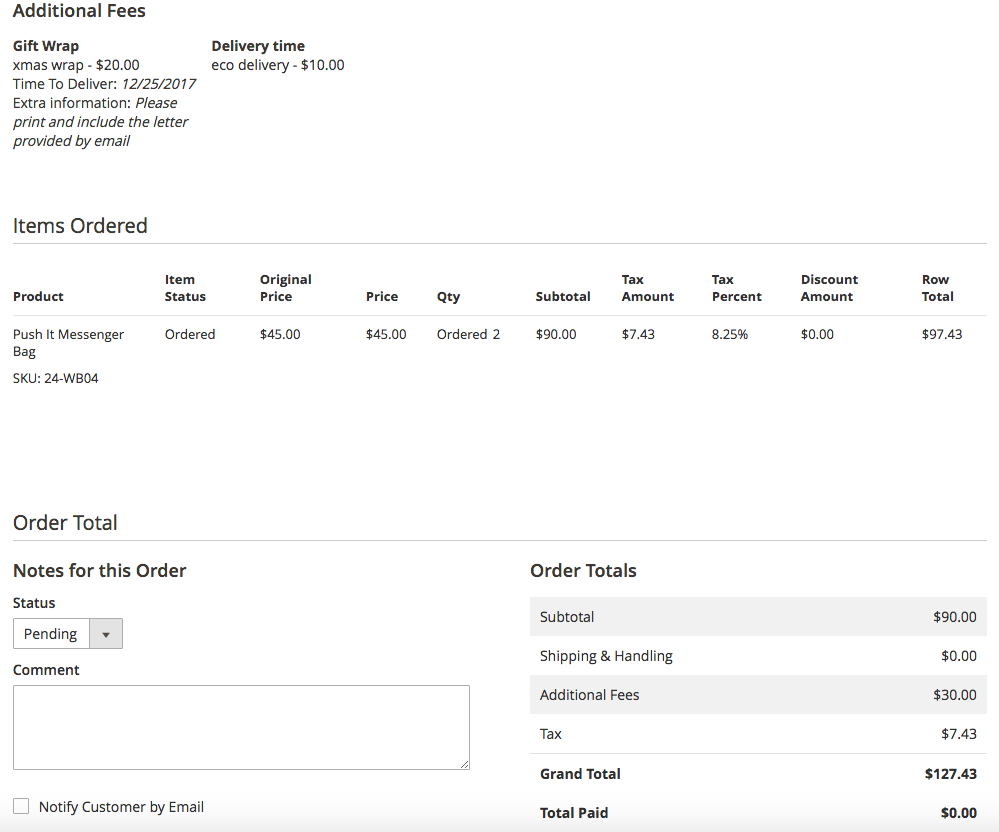Click the Items Ordered section heading
The height and width of the screenshot is (832, 999).
pyautogui.click(x=80, y=226)
